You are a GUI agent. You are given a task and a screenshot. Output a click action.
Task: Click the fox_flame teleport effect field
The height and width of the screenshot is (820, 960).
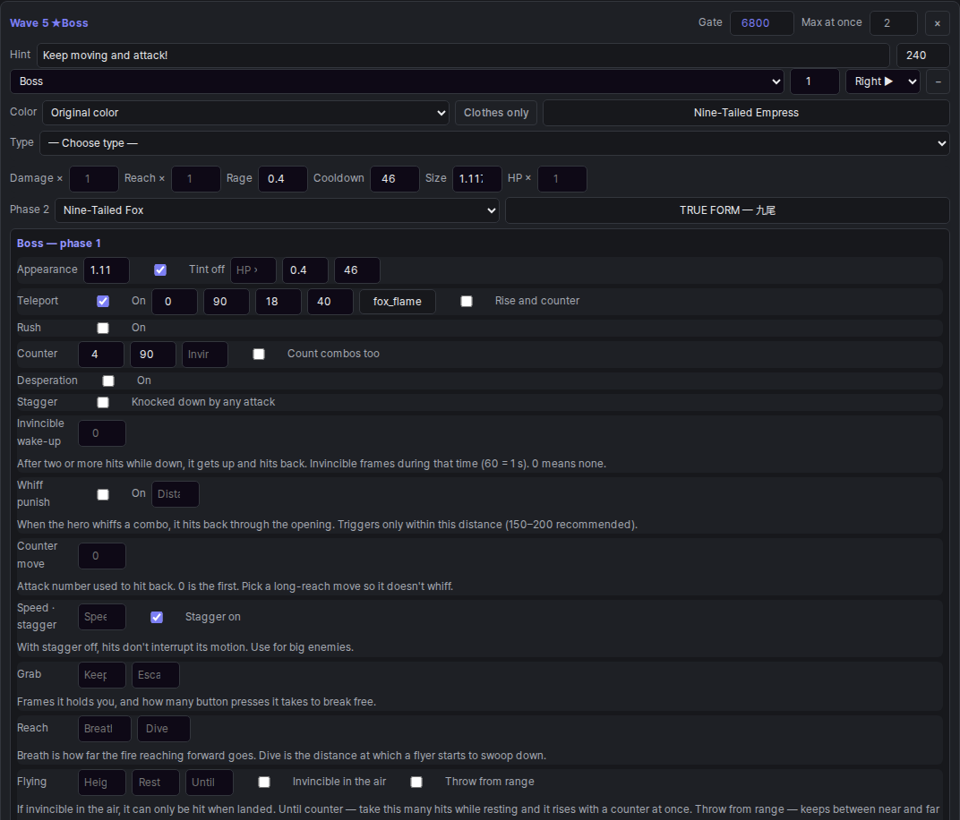[397, 301]
